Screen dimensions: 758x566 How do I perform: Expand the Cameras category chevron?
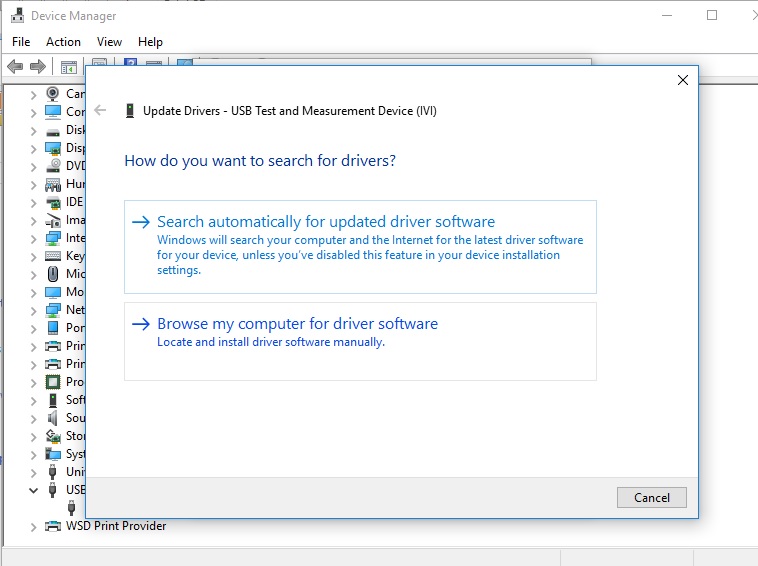pyautogui.click(x=33, y=94)
